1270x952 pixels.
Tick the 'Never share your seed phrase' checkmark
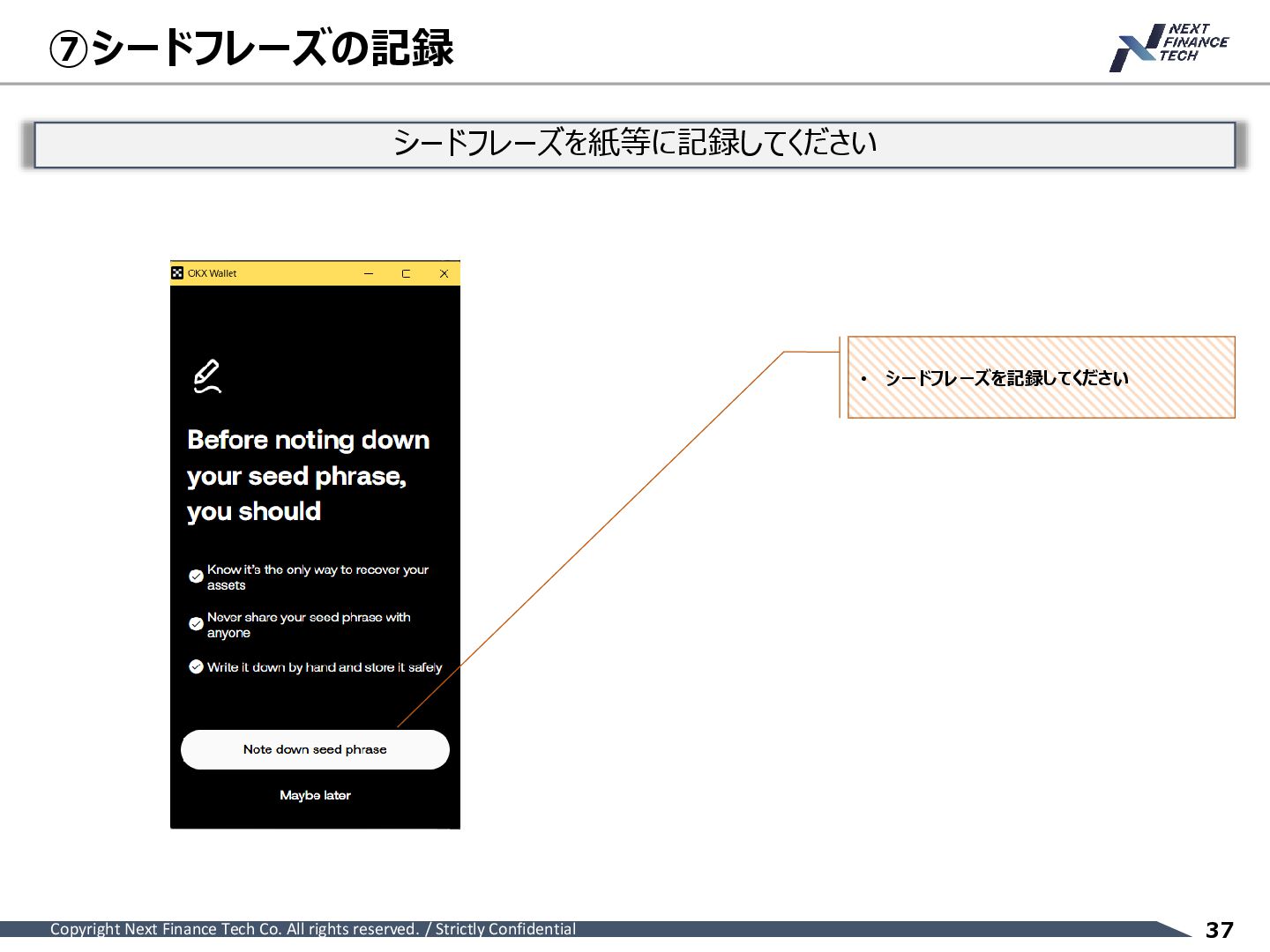(196, 624)
